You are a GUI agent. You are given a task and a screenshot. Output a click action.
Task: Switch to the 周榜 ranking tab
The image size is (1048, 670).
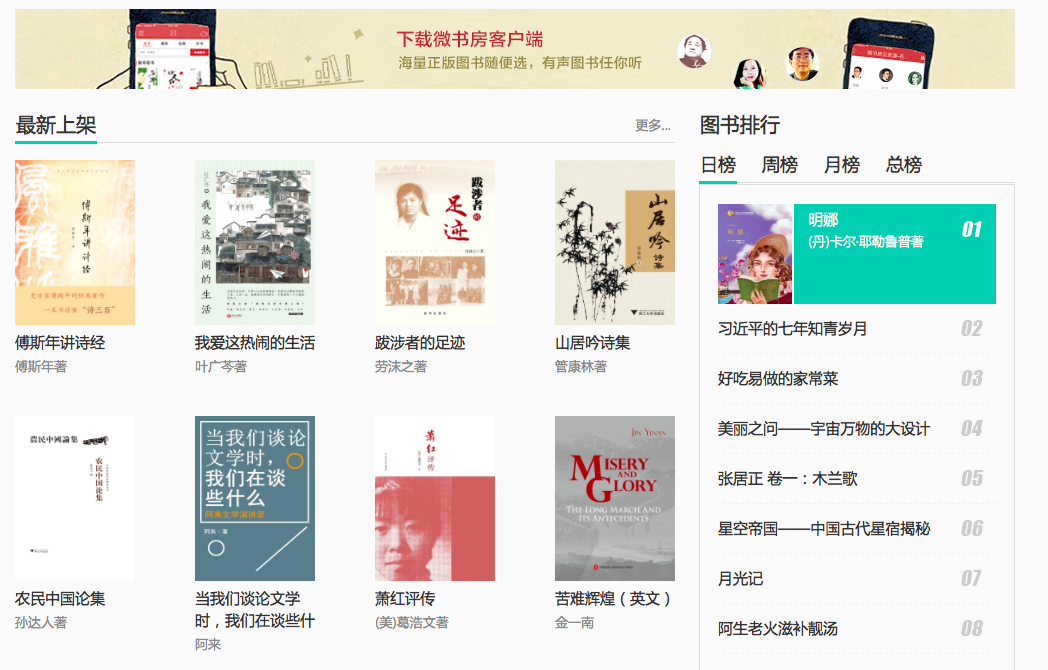tap(779, 164)
